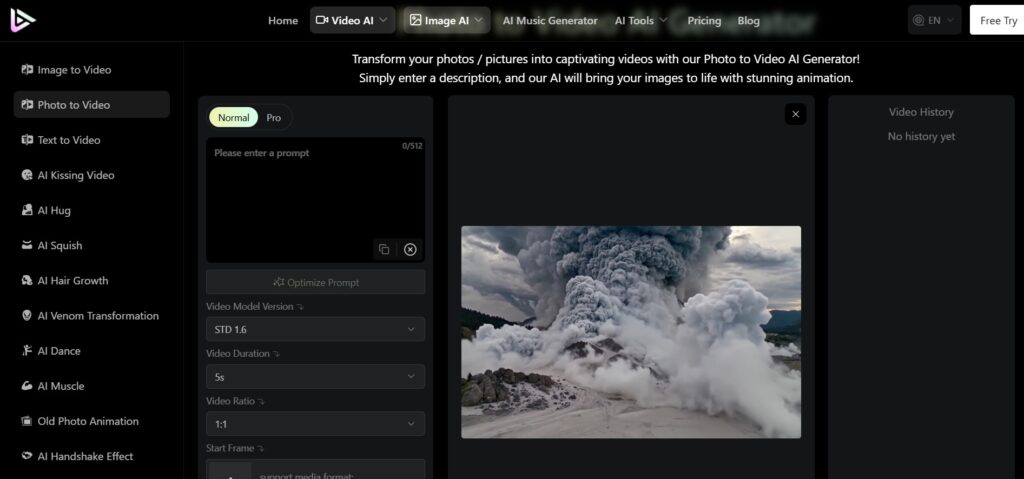The height and width of the screenshot is (479, 1024).
Task: Click the picture icon in Image AI
Action: pos(415,20)
